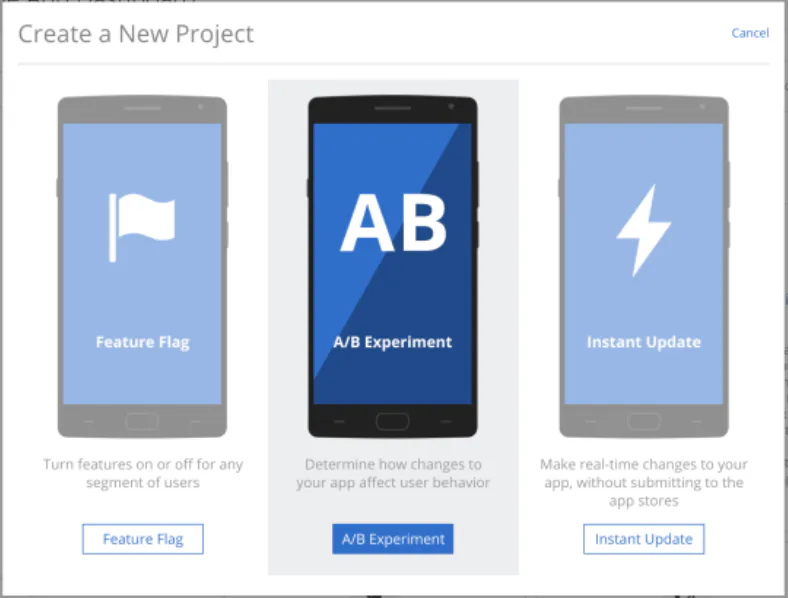
Task: Click the A/B Experiment label on the phone screen
Action: (x=392, y=342)
